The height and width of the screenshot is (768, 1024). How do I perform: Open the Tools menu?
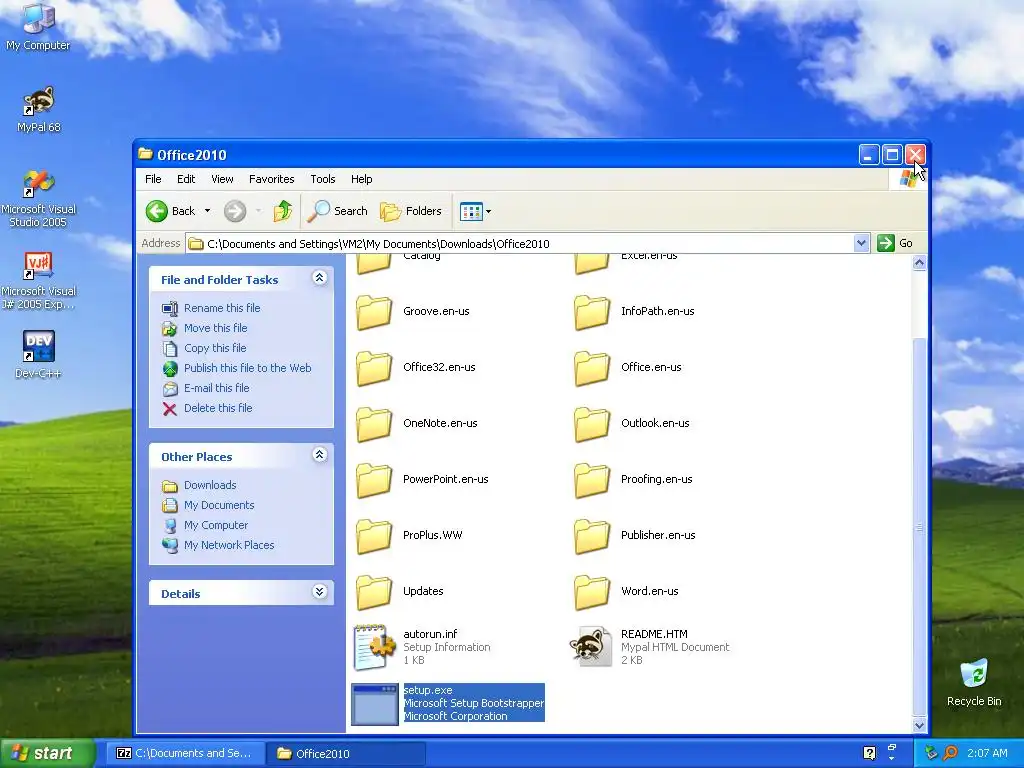323,179
